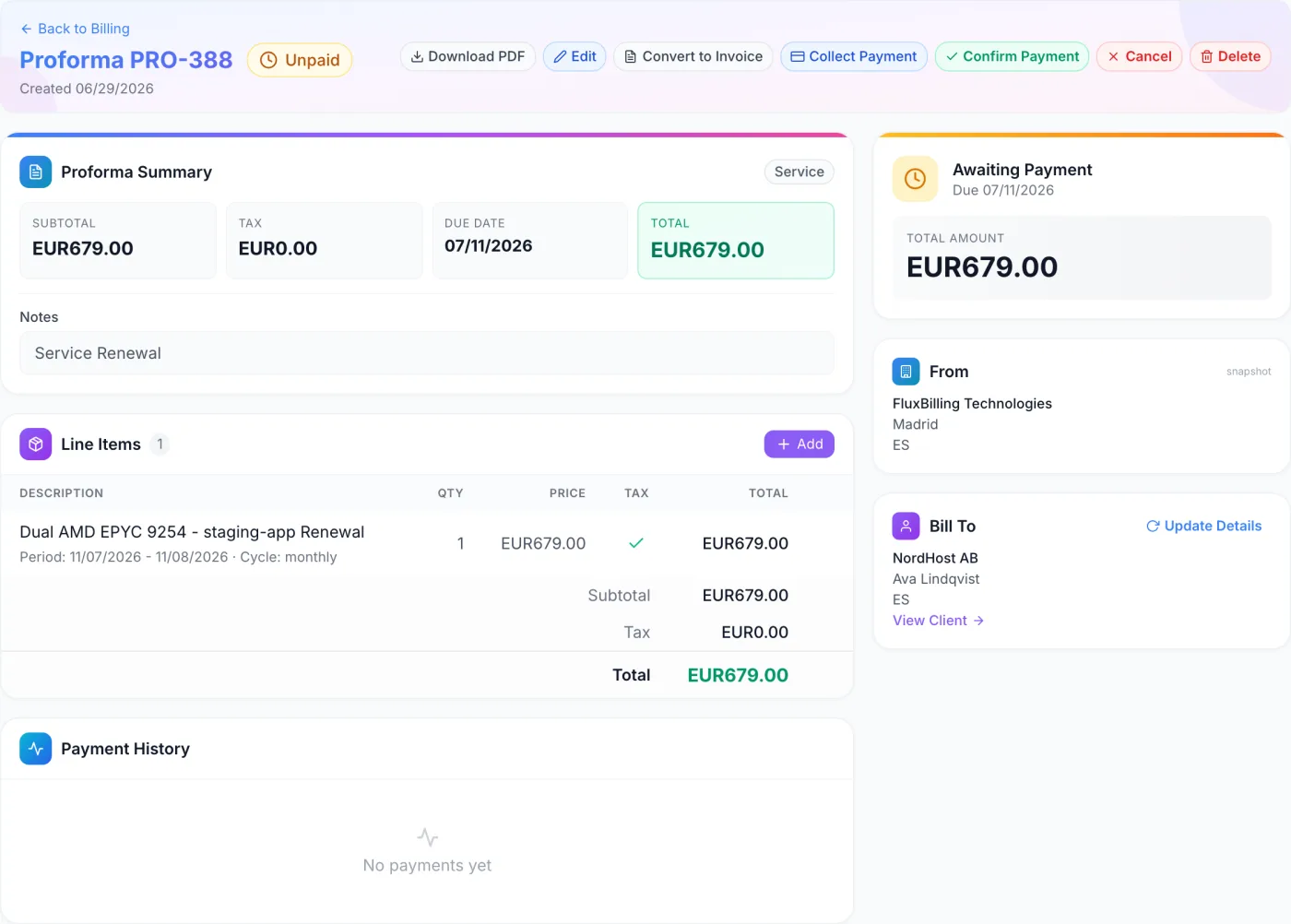Click the Service Renewal notes field

[427, 353]
